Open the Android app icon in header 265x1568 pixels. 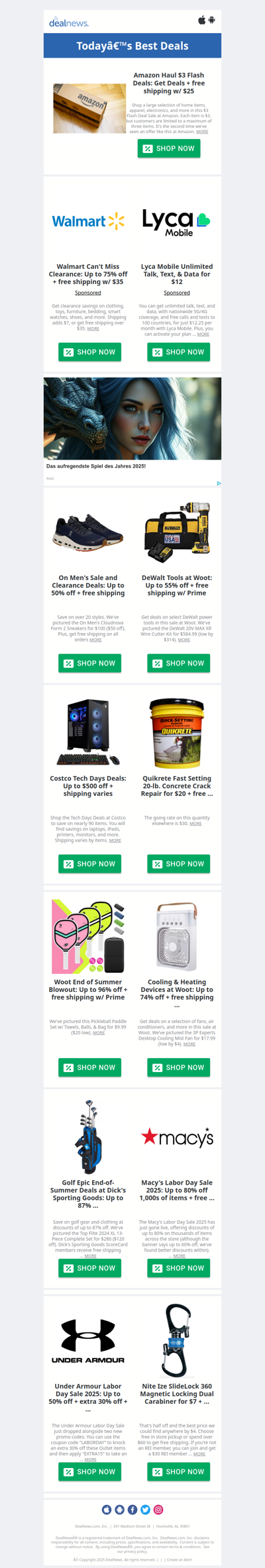pyautogui.click(x=212, y=21)
